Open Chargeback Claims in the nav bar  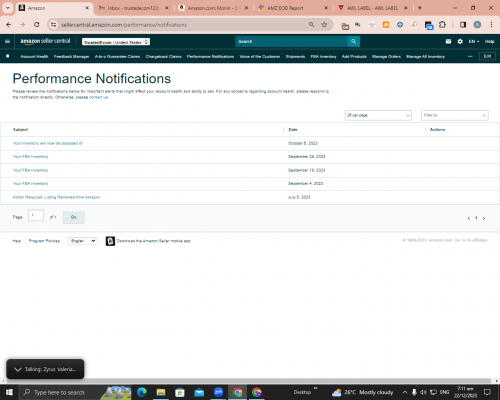tap(163, 56)
